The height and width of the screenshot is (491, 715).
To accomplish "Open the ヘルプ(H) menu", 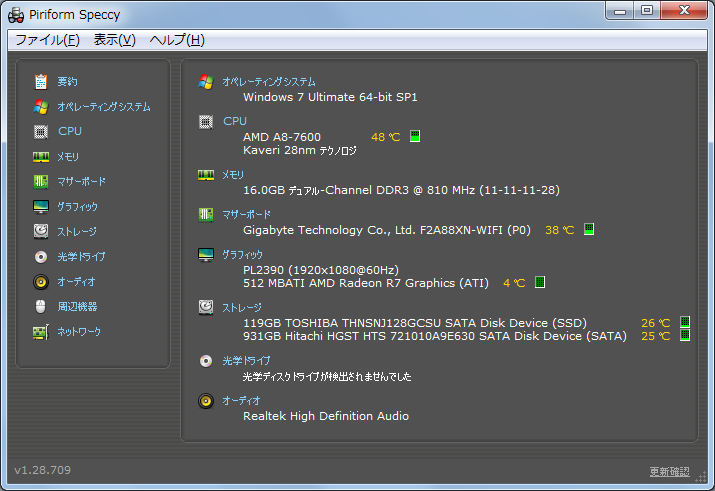I will (177, 40).
